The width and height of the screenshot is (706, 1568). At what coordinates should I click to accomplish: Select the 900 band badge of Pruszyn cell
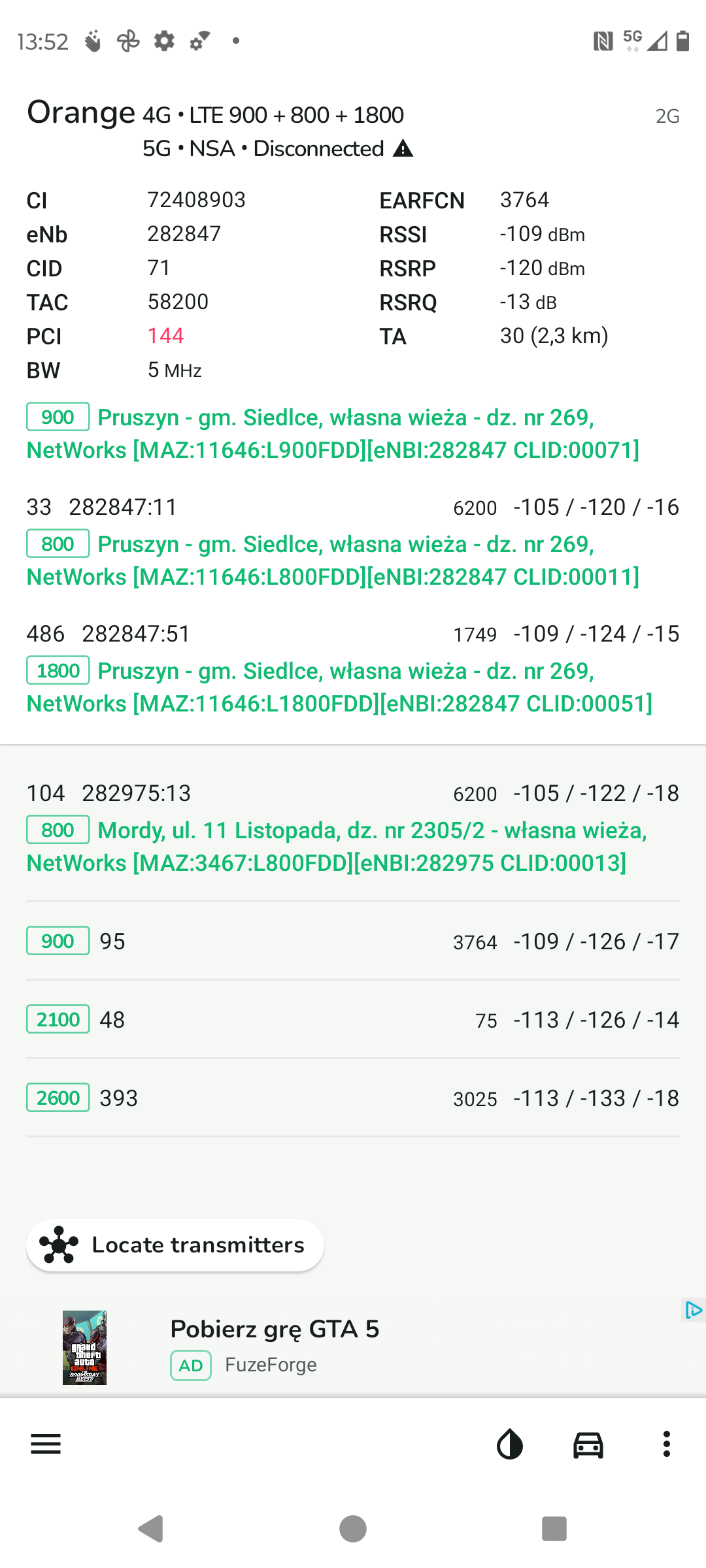coord(58,417)
